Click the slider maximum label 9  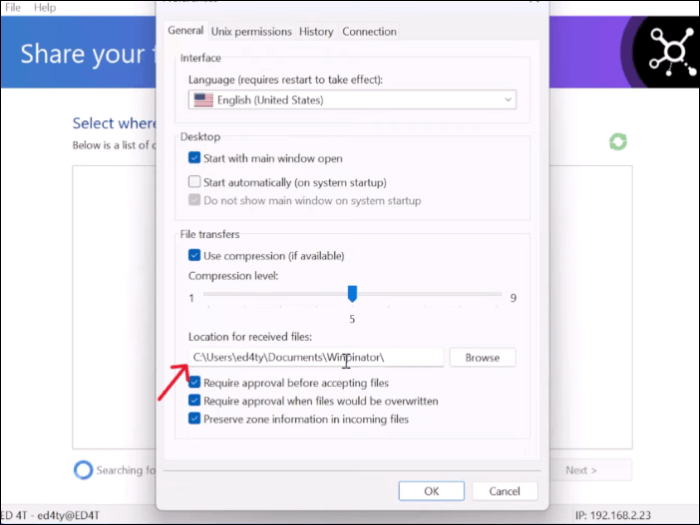tap(513, 298)
